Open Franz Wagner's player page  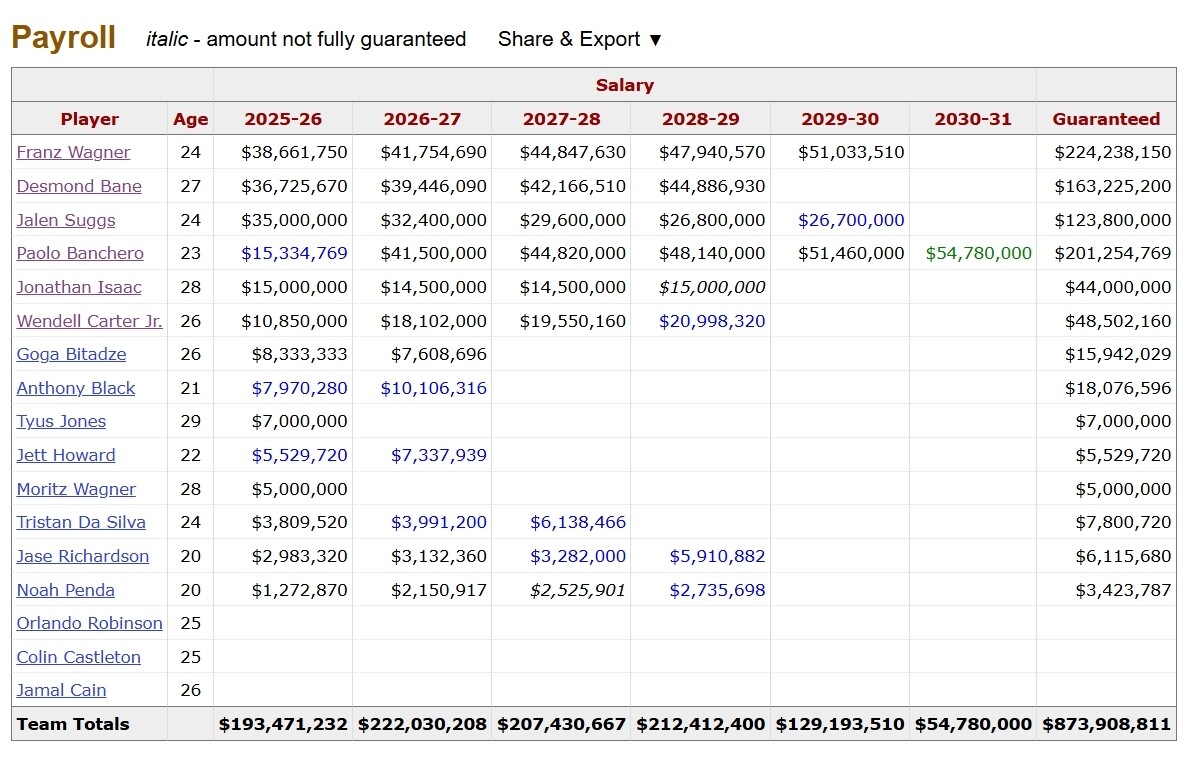(73, 152)
